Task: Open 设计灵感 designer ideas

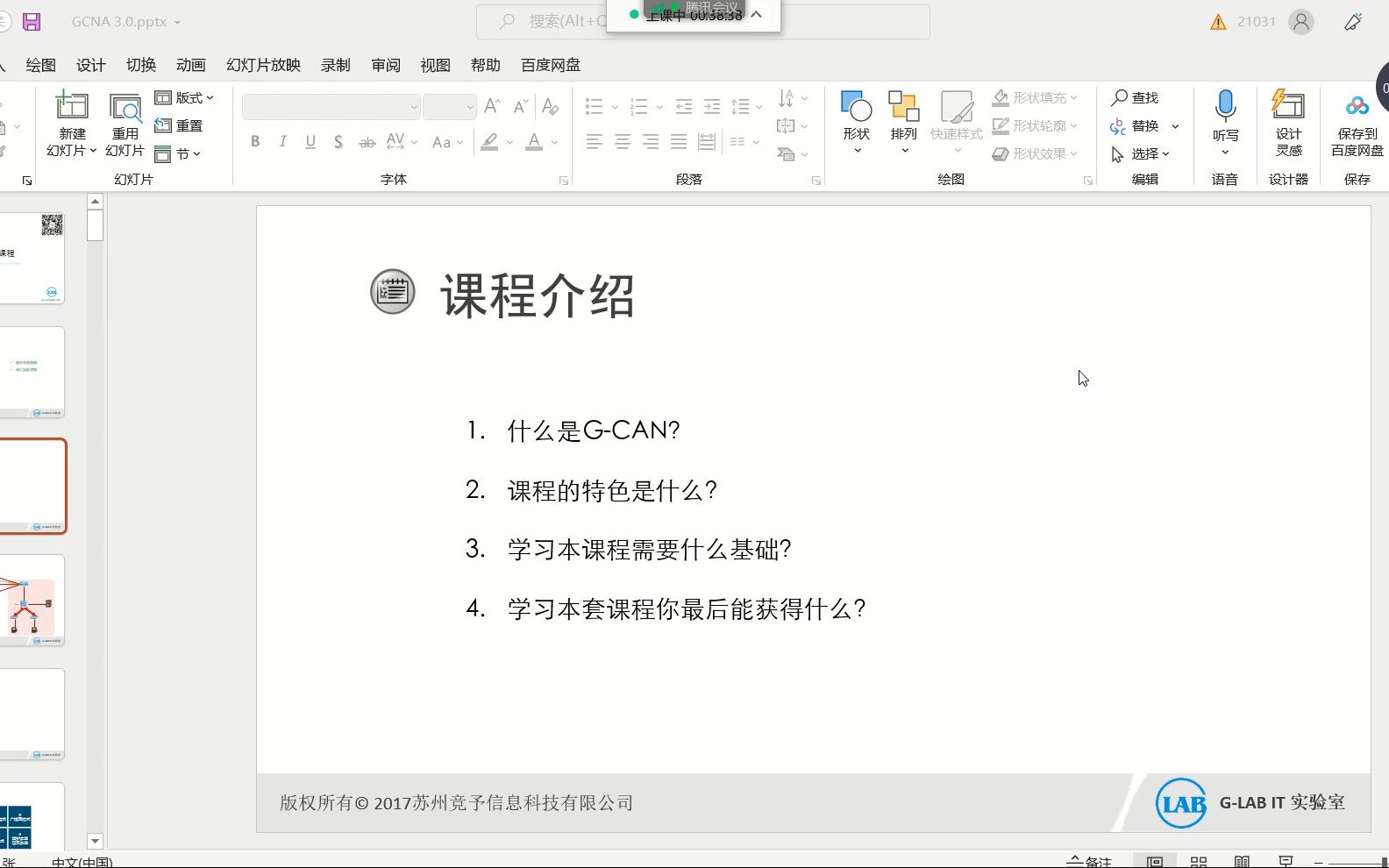Action: [1289, 123]
